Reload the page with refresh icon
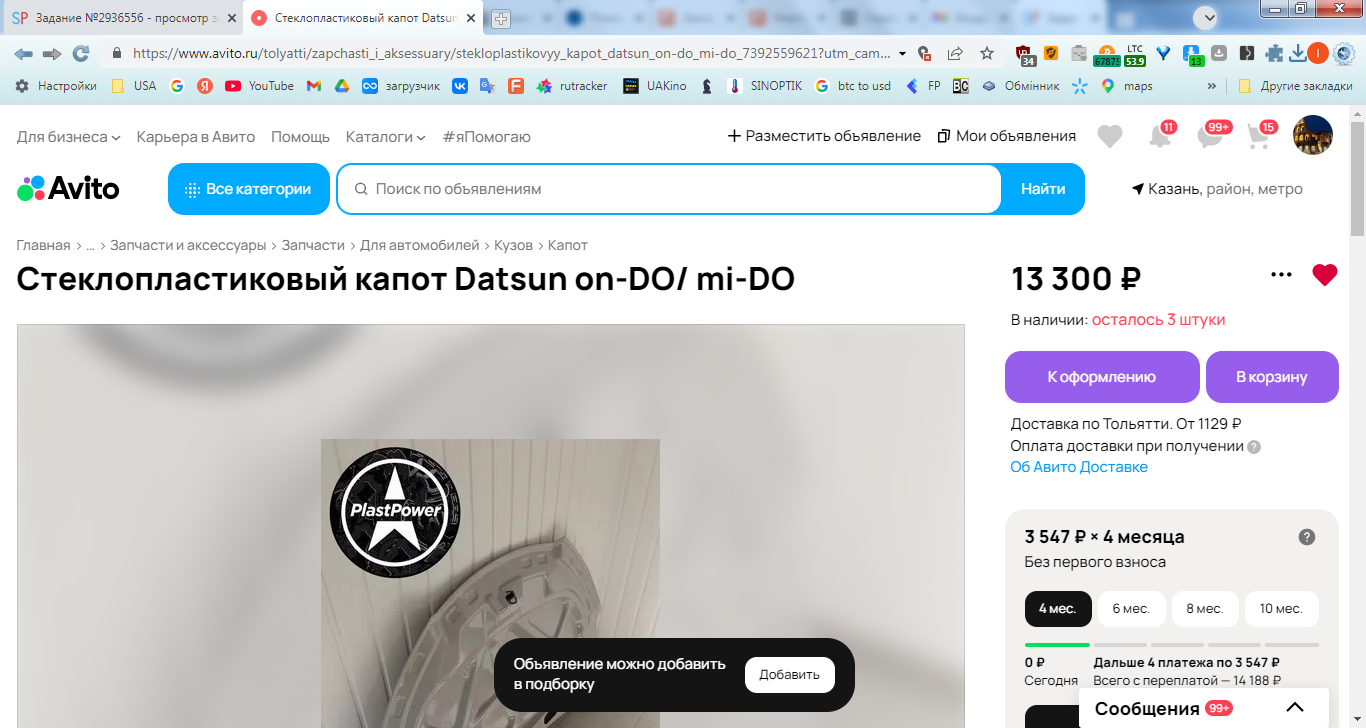The width and height of the screenshot is (1366, 728). pos(81,53)
